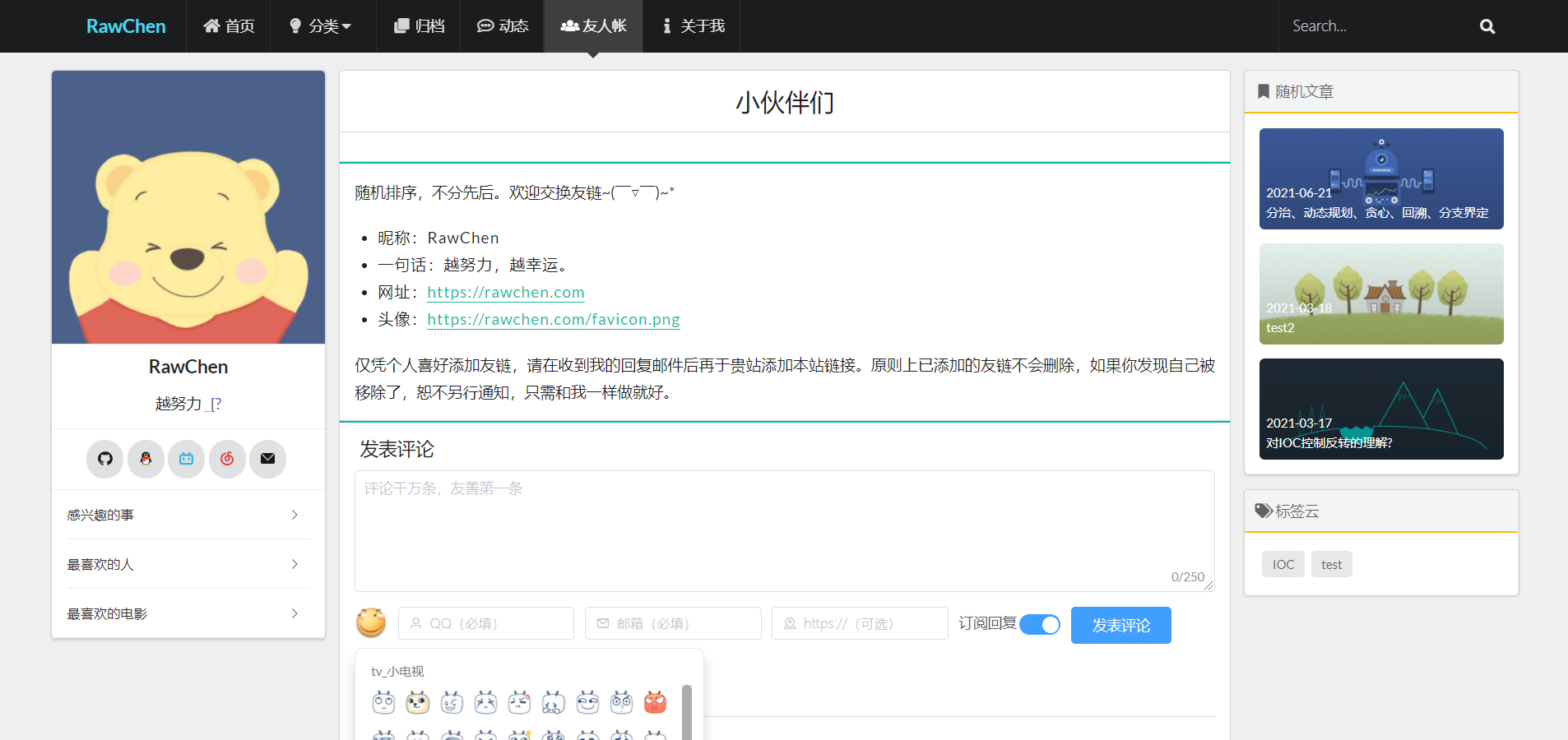The width and height of the screenshot is (1568, 740).
Task: Click the test tag
Action: pyautogui.click(x=1332, y=564)
